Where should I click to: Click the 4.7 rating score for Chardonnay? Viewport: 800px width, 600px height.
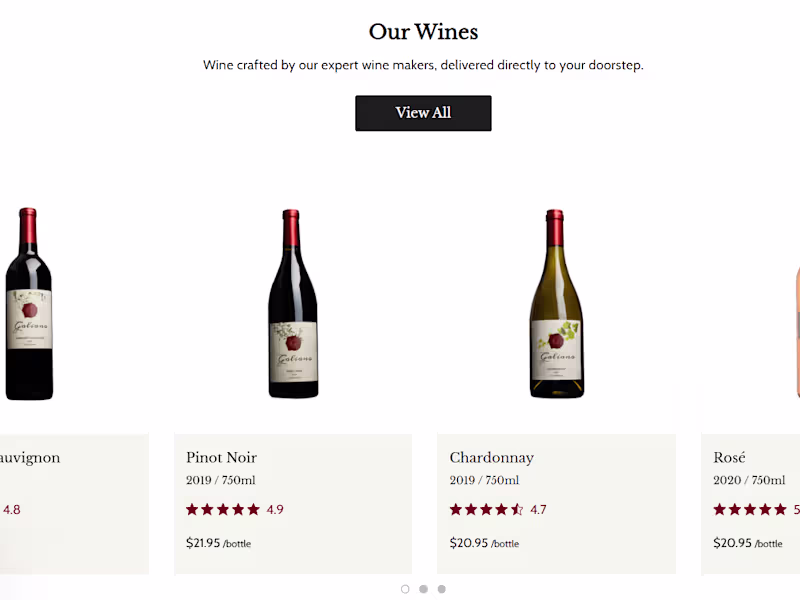(538, 510)
